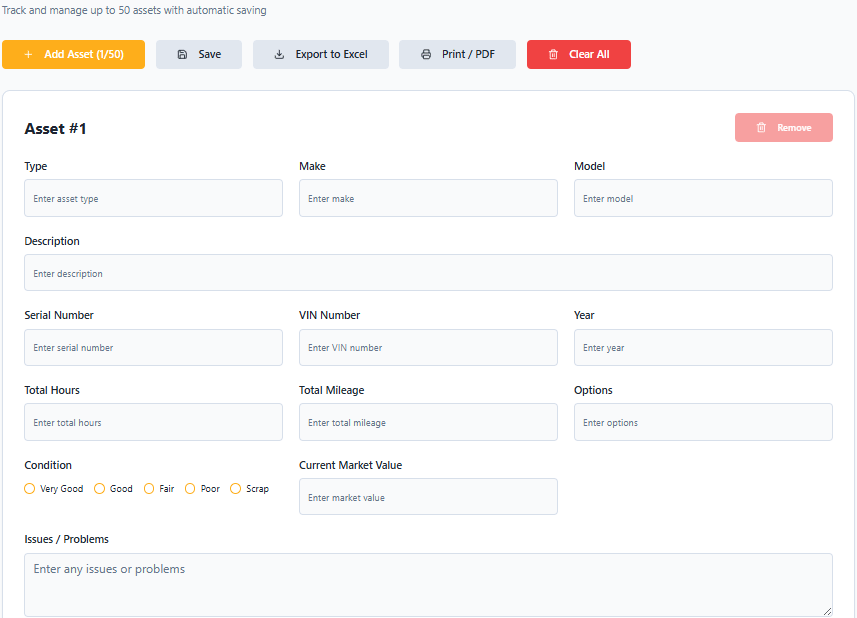Click the Issues / Problems label
Image resolution: width=857 pixels, height=618 pixels.
click(67, 539)
